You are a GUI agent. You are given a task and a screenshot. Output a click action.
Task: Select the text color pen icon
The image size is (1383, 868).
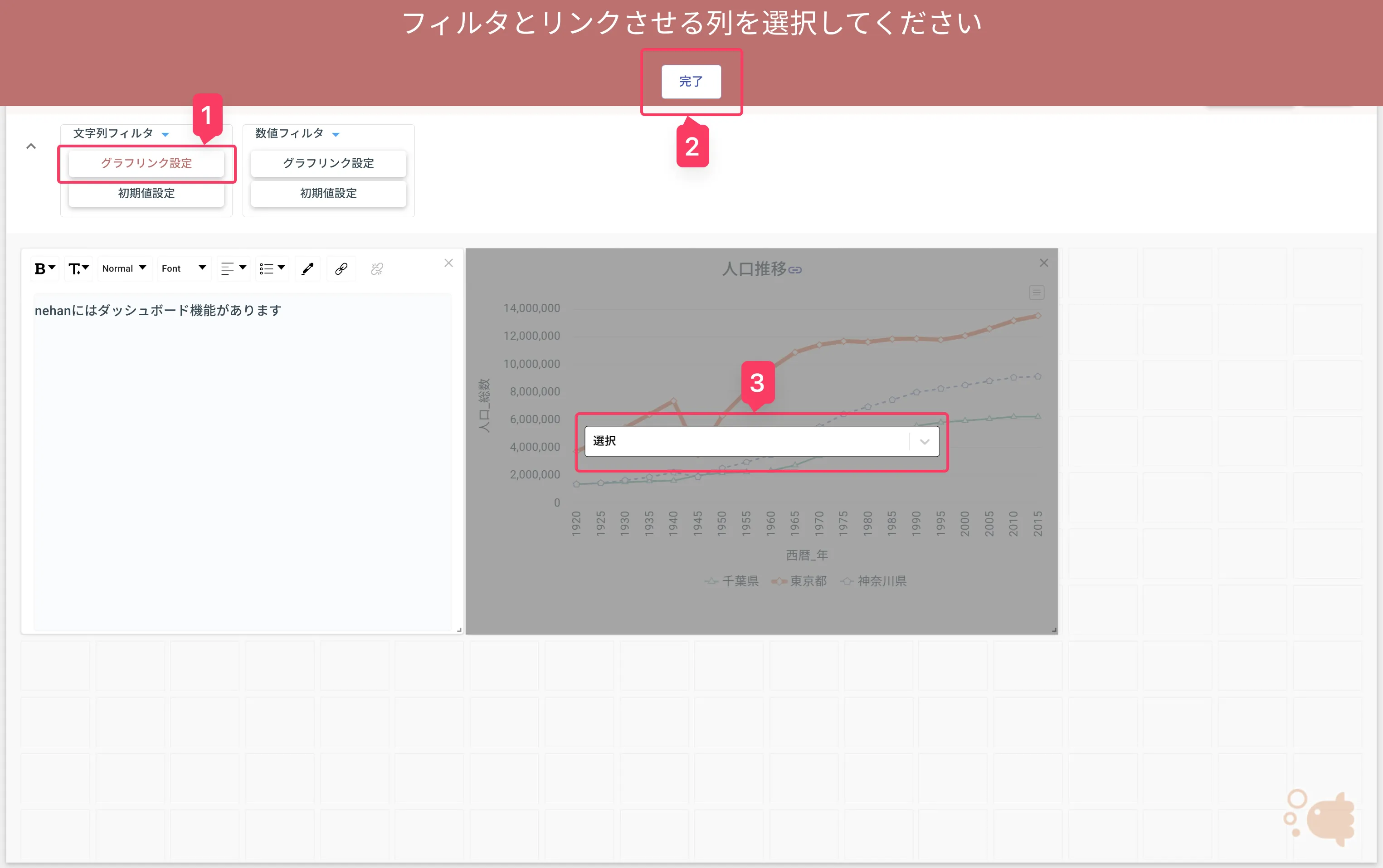click(x=307, y=268)
